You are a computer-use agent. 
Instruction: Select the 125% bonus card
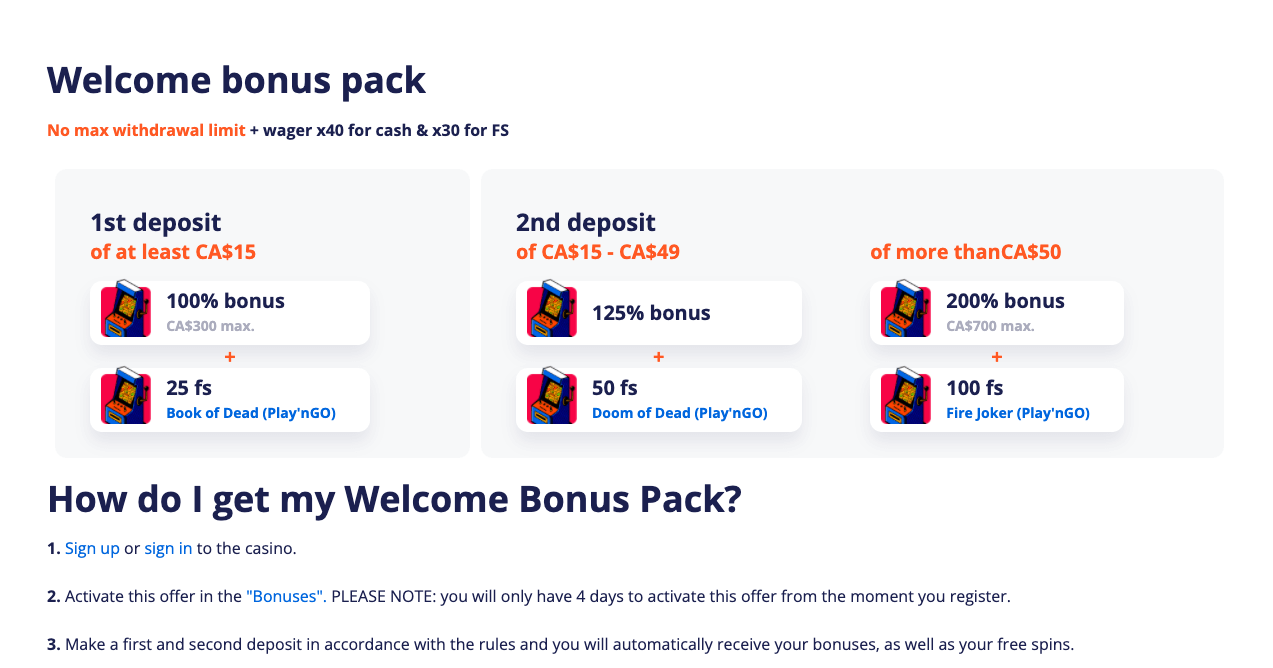coord(659,313)
